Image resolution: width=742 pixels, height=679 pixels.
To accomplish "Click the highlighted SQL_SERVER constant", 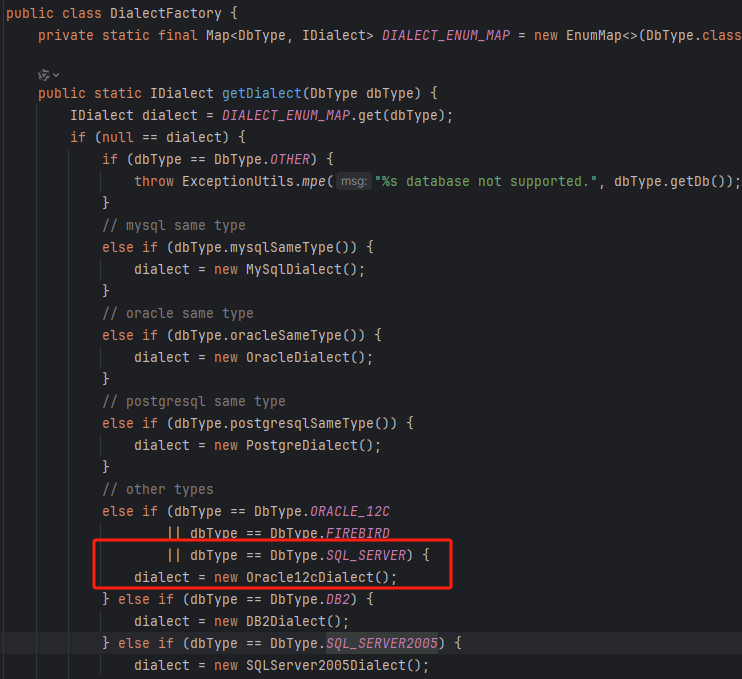I will (x=365, y=554).
